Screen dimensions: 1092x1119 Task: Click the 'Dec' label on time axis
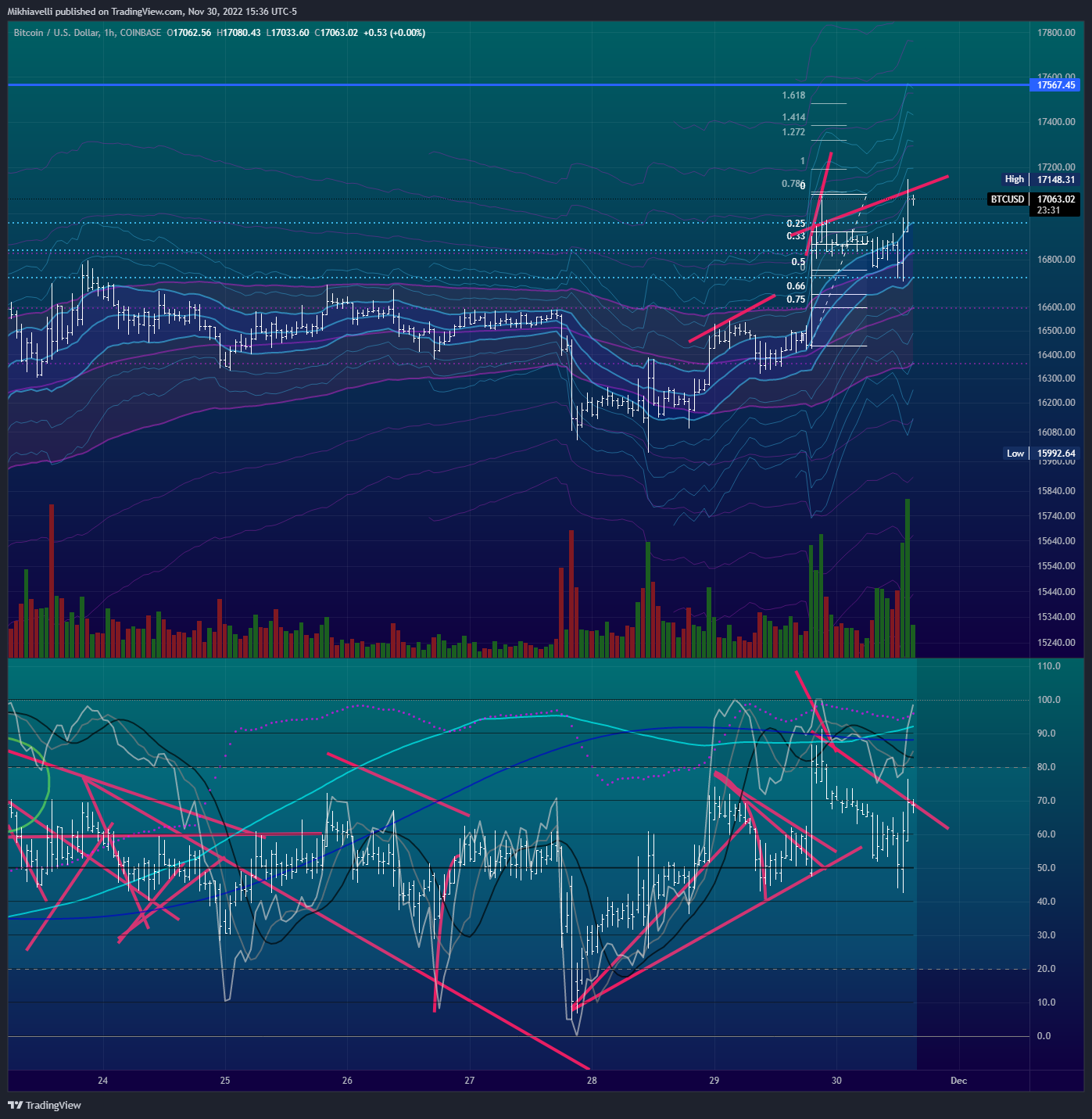pos(958,1081)
